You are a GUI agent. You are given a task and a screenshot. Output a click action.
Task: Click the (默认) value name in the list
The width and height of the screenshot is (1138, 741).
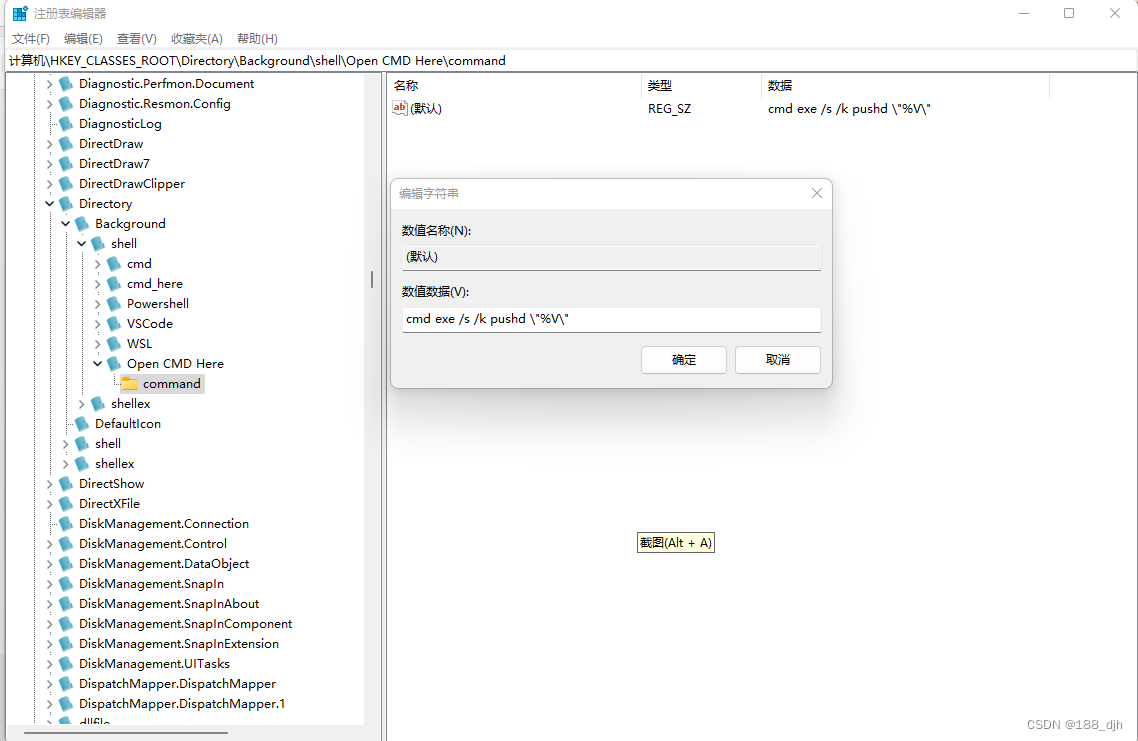[426, 109]
